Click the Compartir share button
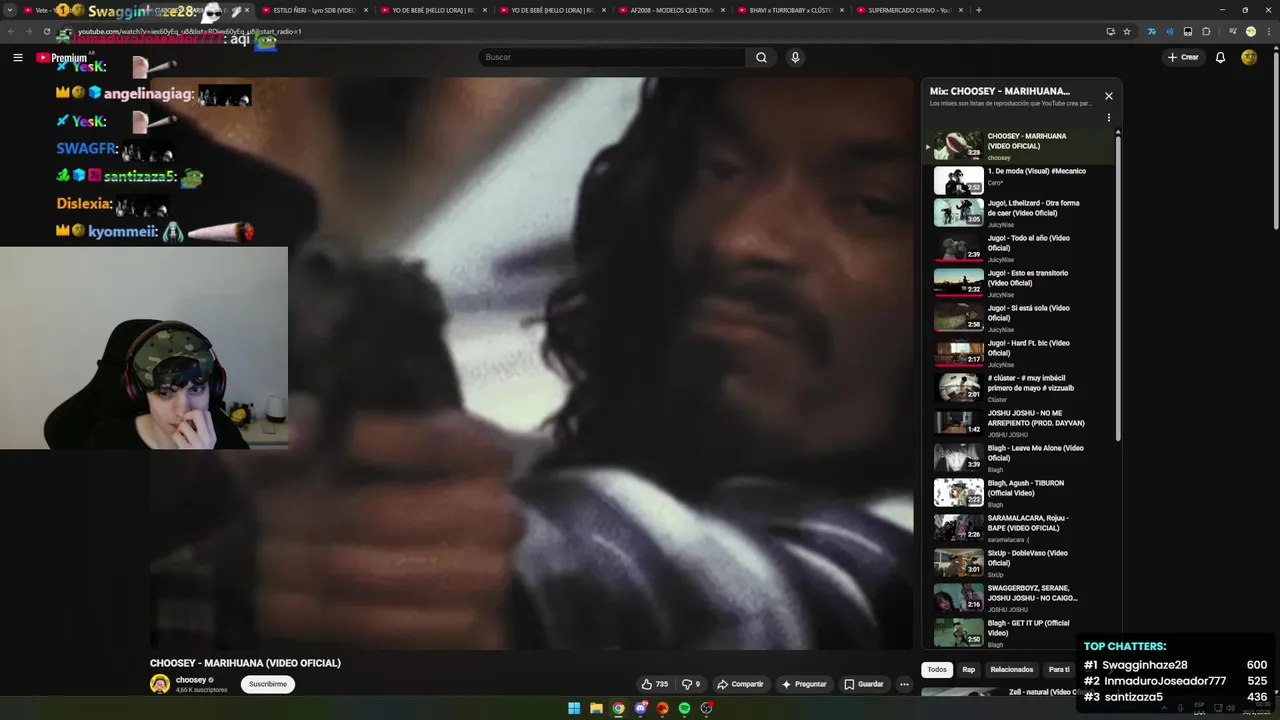Viewport: 1280px width, 720px height. 741,684
